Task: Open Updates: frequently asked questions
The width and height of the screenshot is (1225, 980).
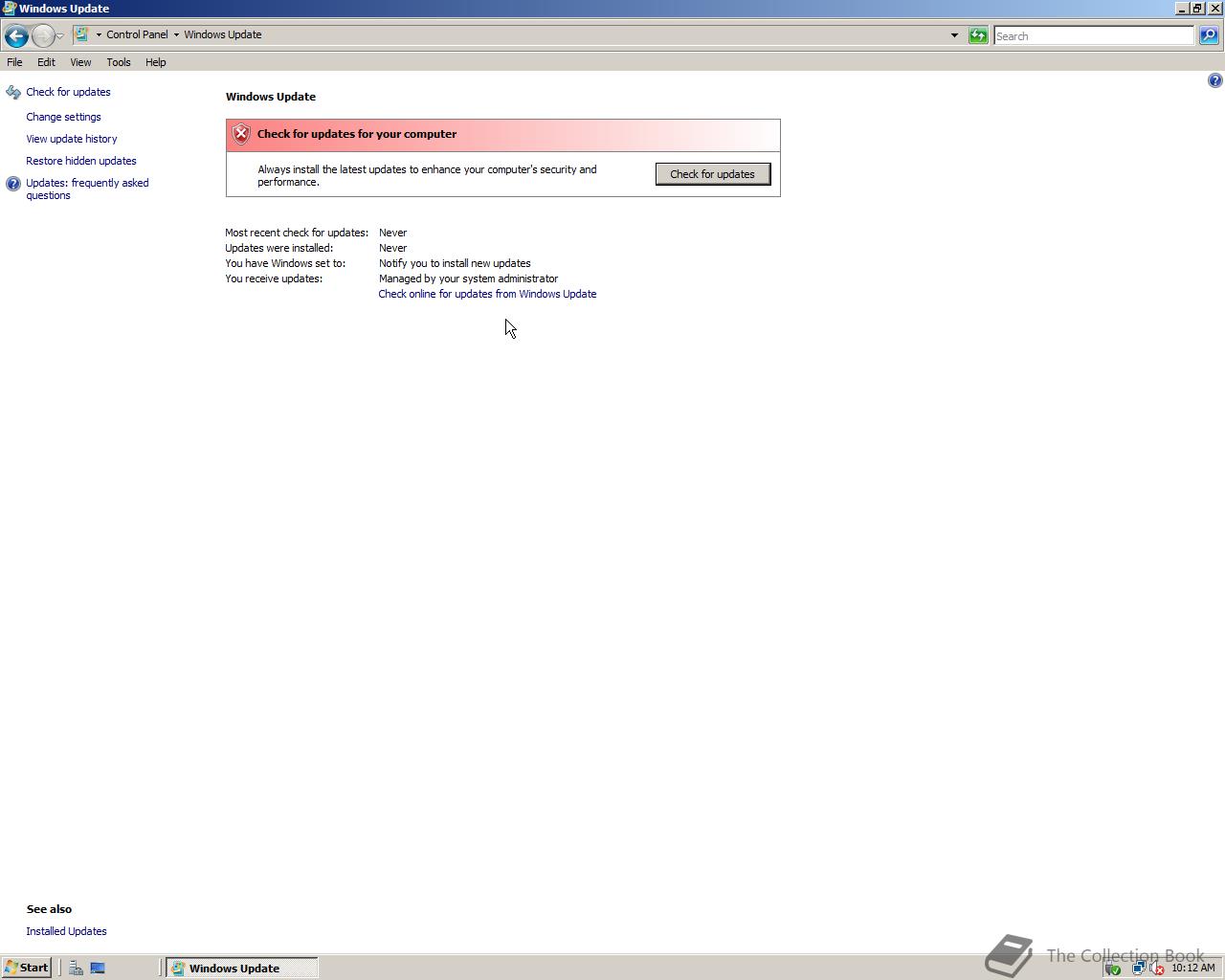Action: pos(87,189)
